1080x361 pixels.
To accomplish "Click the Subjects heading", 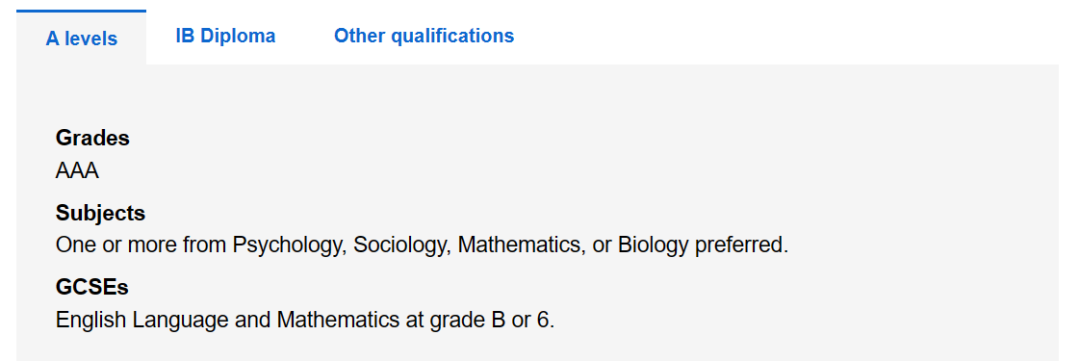I will (101, 213).
